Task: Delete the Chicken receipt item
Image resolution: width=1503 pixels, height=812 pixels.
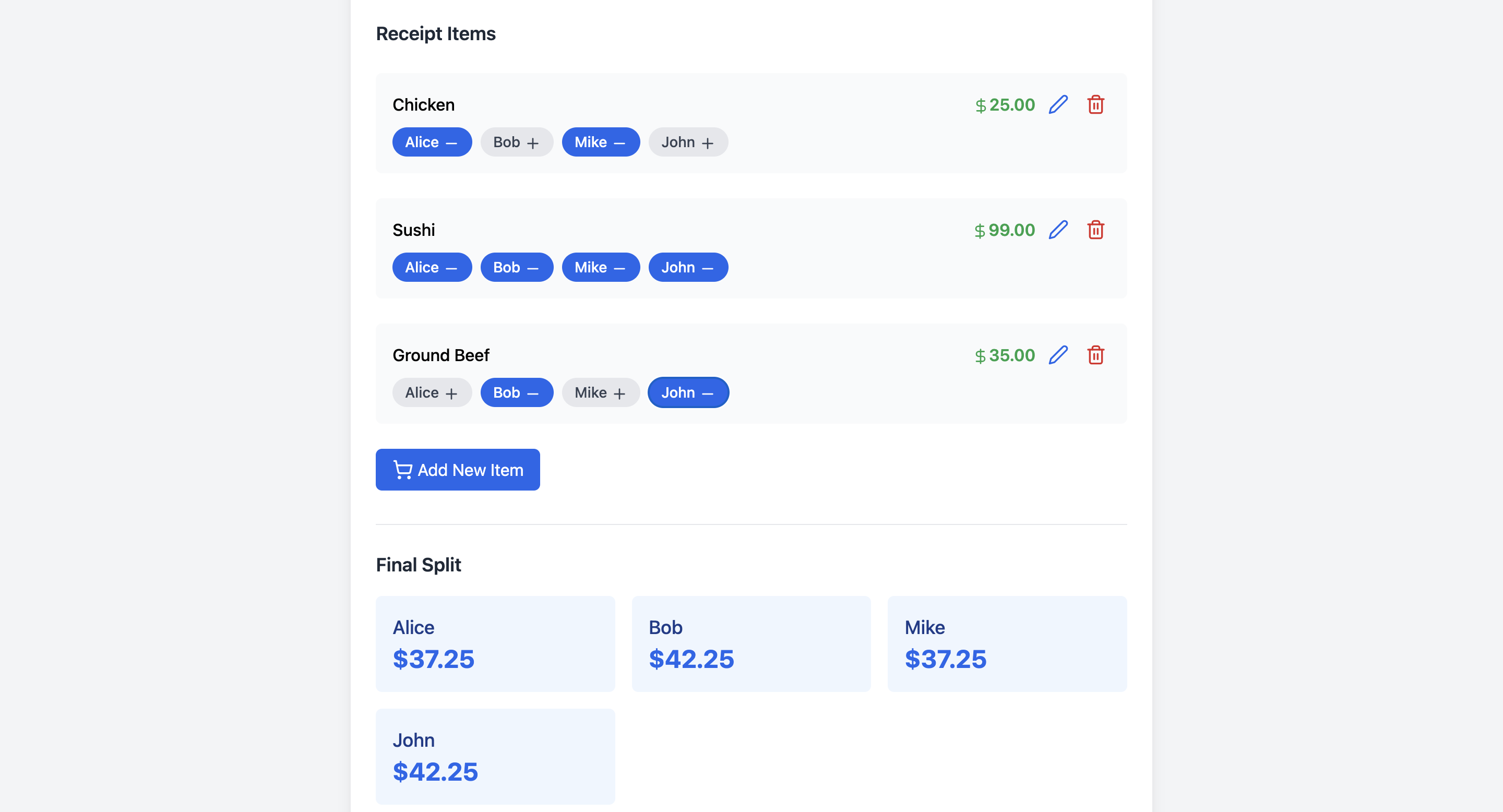Action: [1095, 105]
